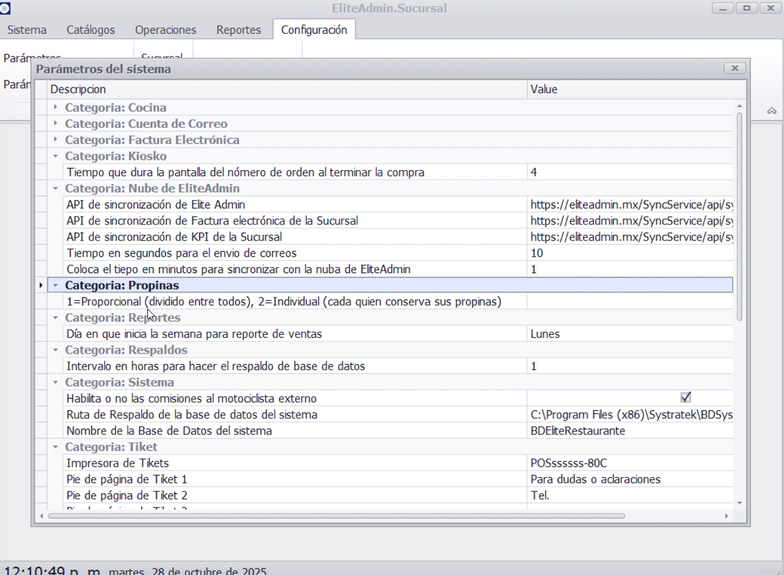The image size is (784, 575).
Task: Toggle the comisiones al motociclista externo checkbox
Action: [x=685, y=398]
